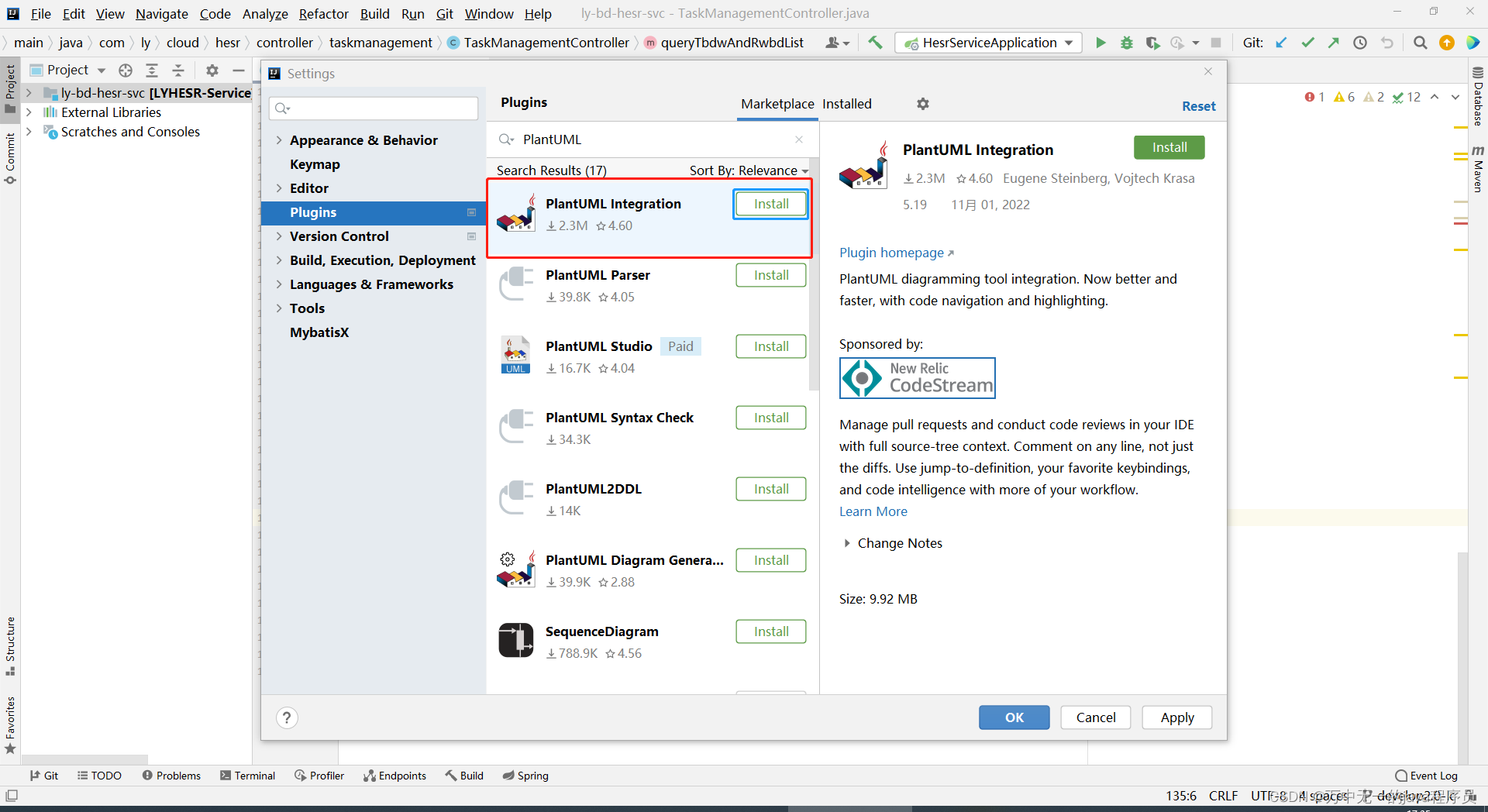Install the SequenceDiagram plugin
The image size is (1488, 812).
pyautogui.click(x=771, y=631)
